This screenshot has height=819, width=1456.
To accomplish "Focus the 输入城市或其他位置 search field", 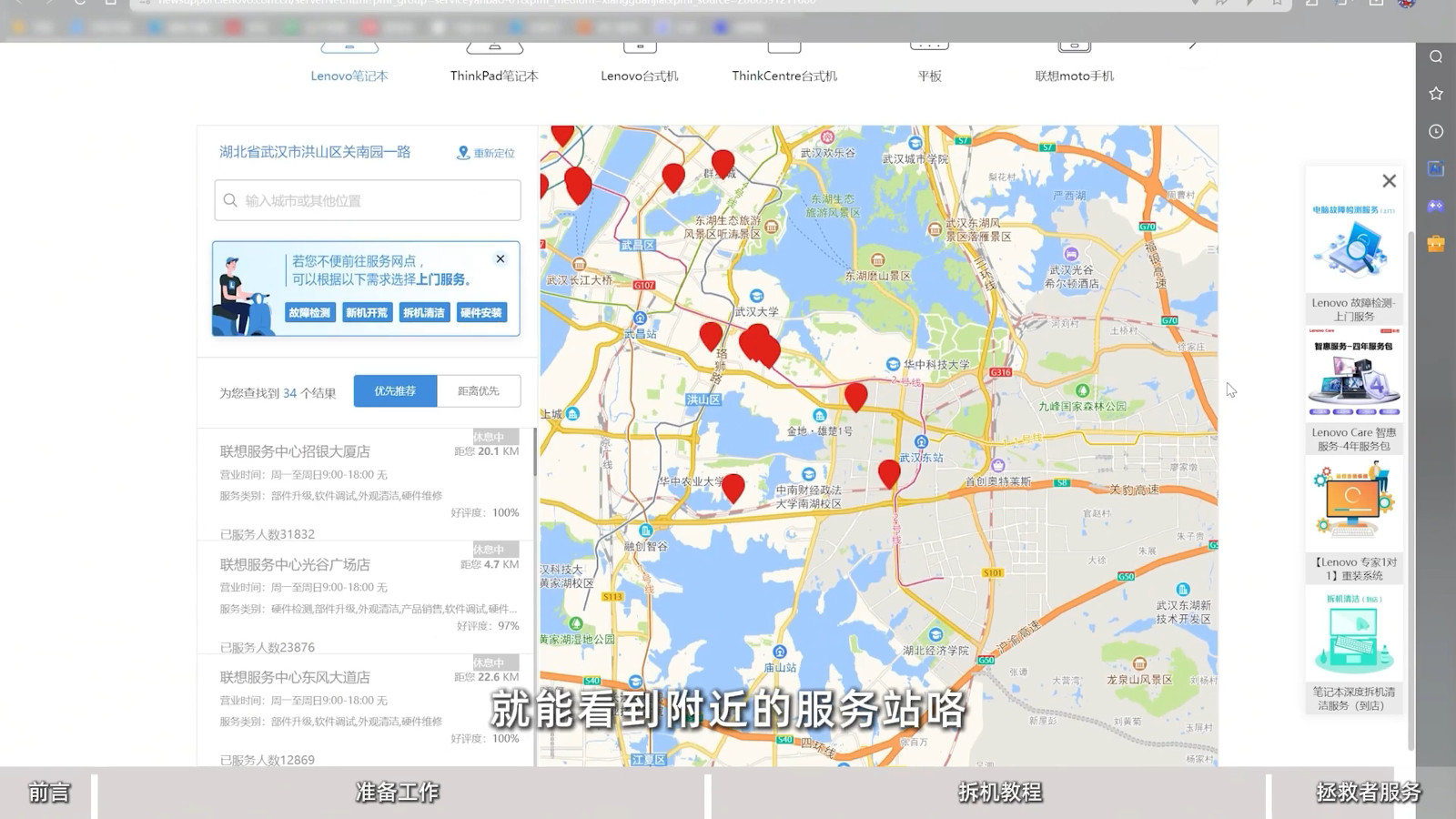I will pos(368,200).
